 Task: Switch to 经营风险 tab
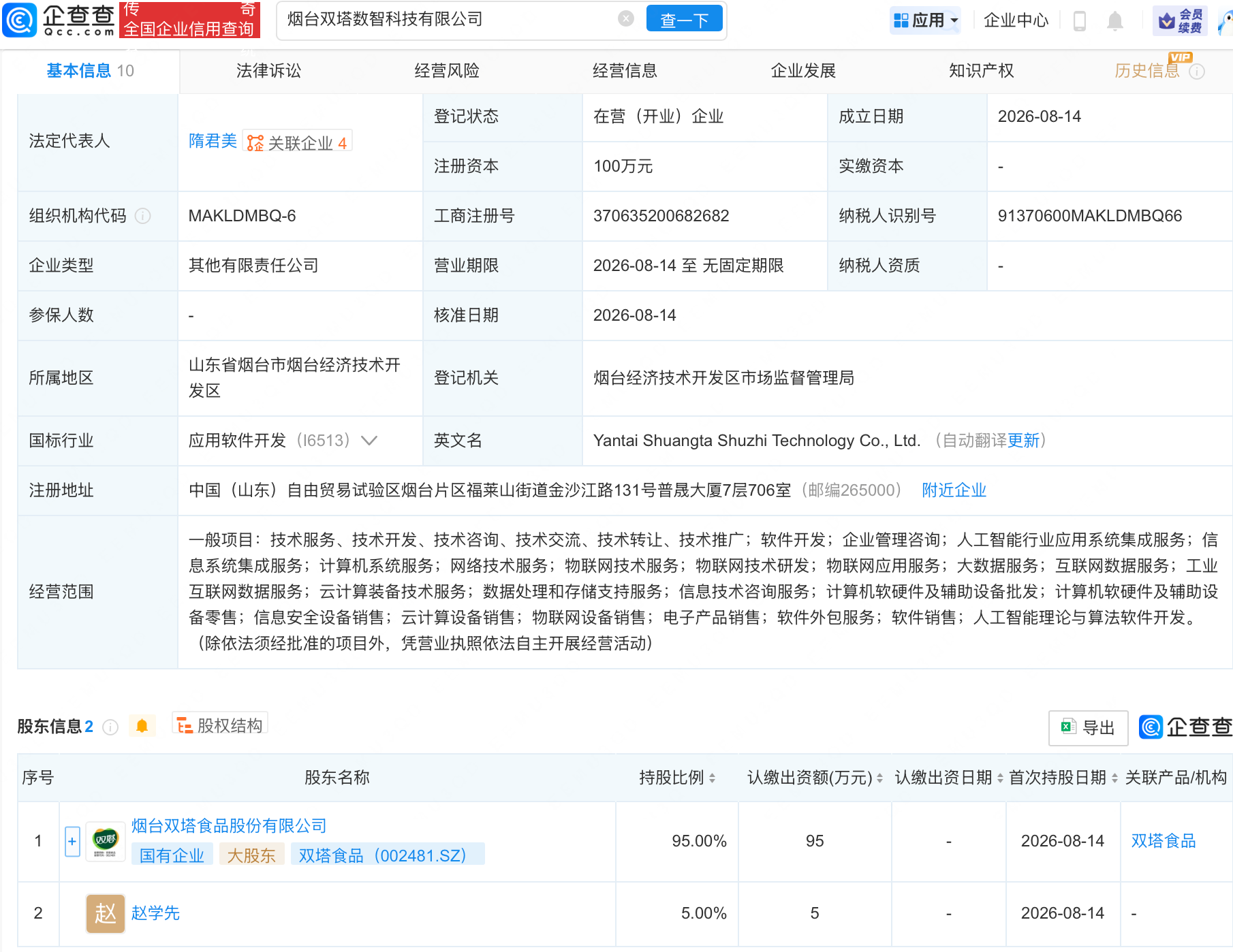tap(447, 71)
